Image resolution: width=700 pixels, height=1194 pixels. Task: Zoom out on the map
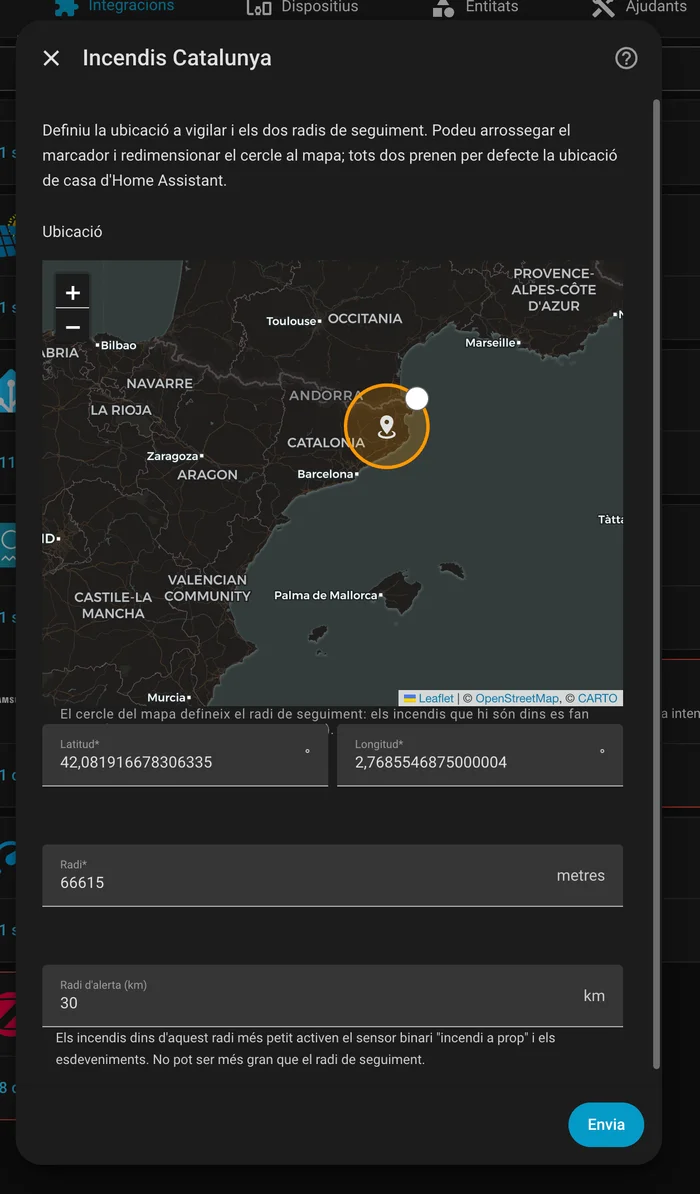[73, 327]
